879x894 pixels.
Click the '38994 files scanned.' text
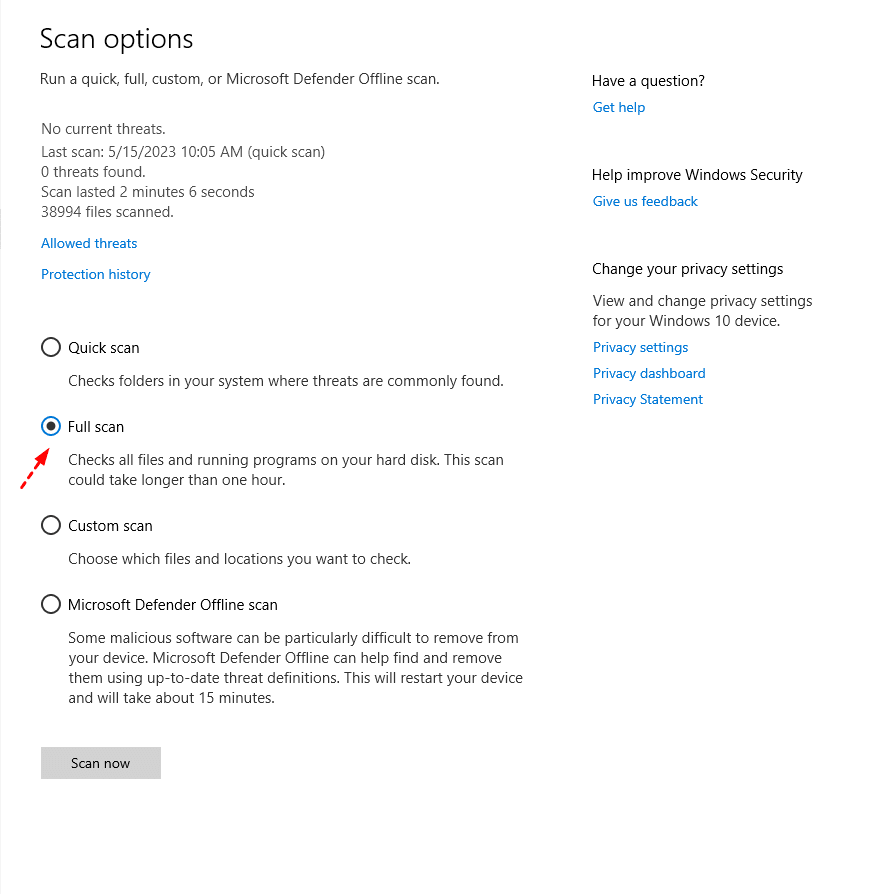(x=107, y=212)
